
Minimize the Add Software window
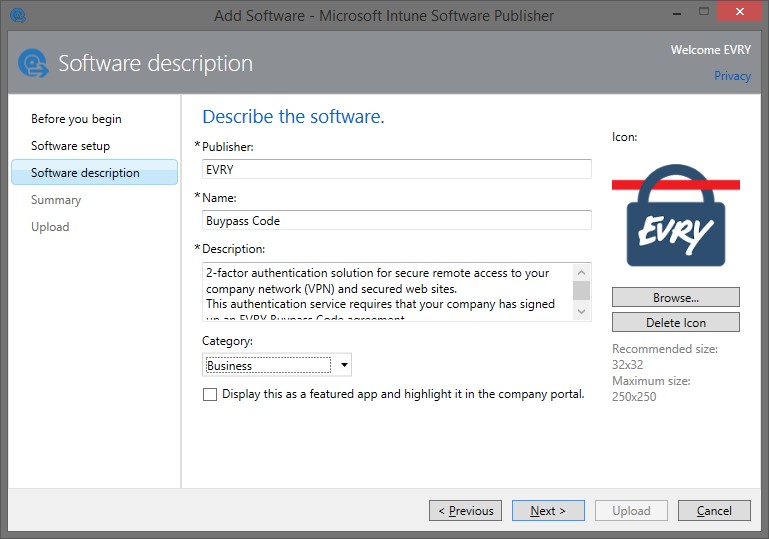(677, 12)
